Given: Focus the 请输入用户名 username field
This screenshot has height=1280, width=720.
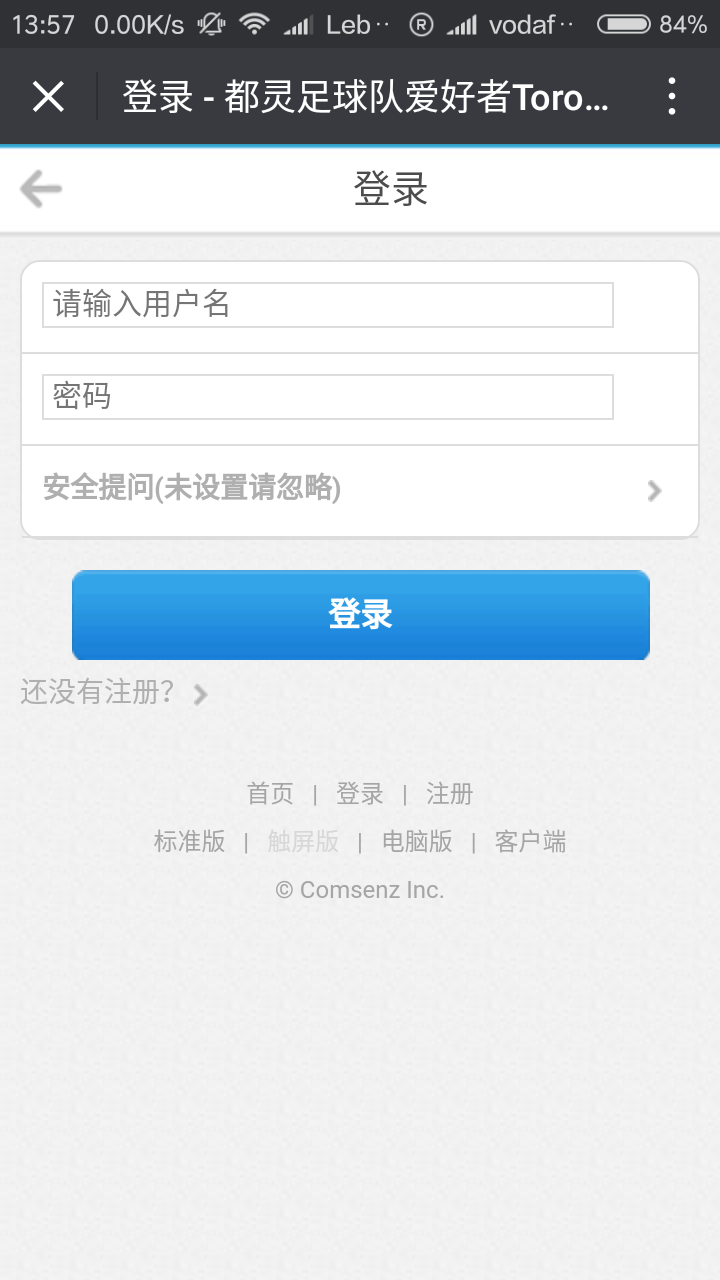Looking at the screenshot, I should (328, 305).
